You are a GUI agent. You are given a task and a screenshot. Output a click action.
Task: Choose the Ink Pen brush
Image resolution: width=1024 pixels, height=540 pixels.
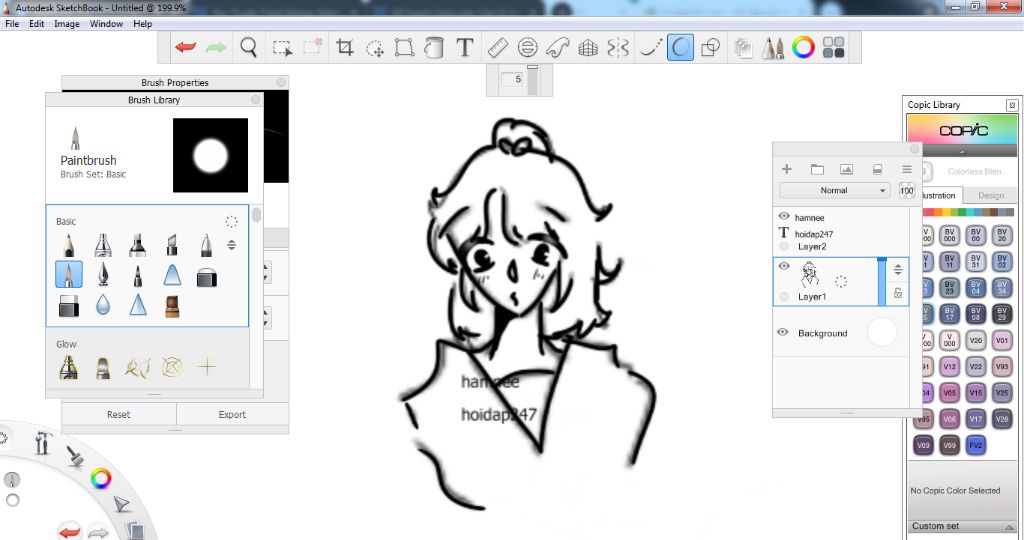(x=103, y=275)
